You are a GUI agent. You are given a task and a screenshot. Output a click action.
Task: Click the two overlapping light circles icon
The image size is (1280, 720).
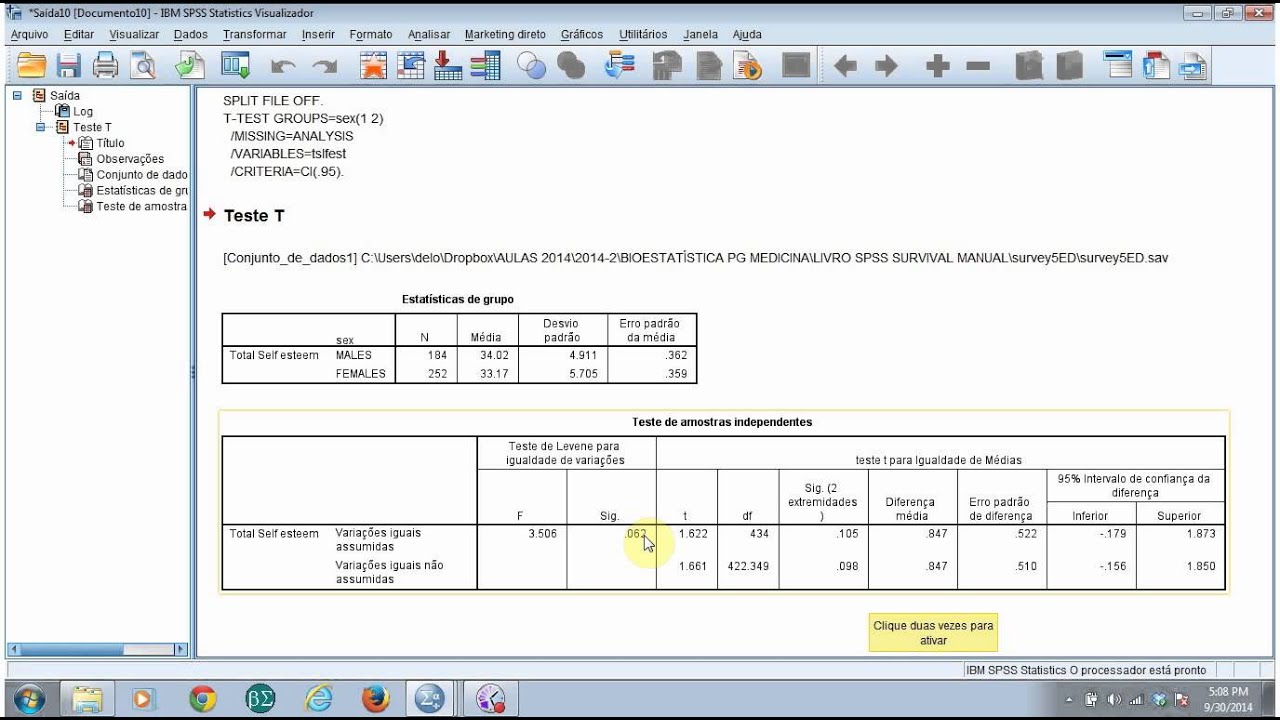532,66
